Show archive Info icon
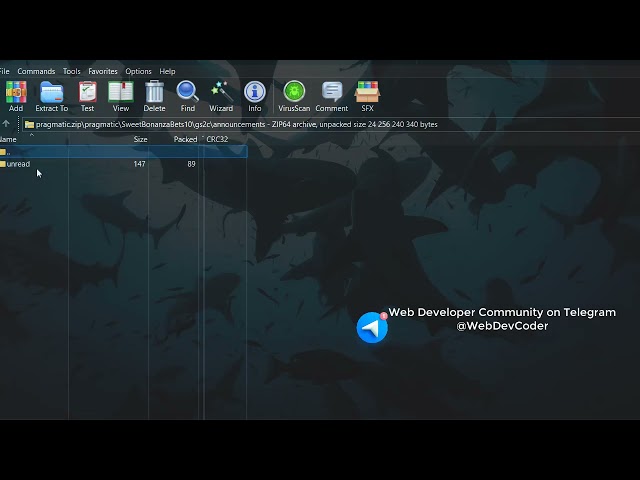 255,96
